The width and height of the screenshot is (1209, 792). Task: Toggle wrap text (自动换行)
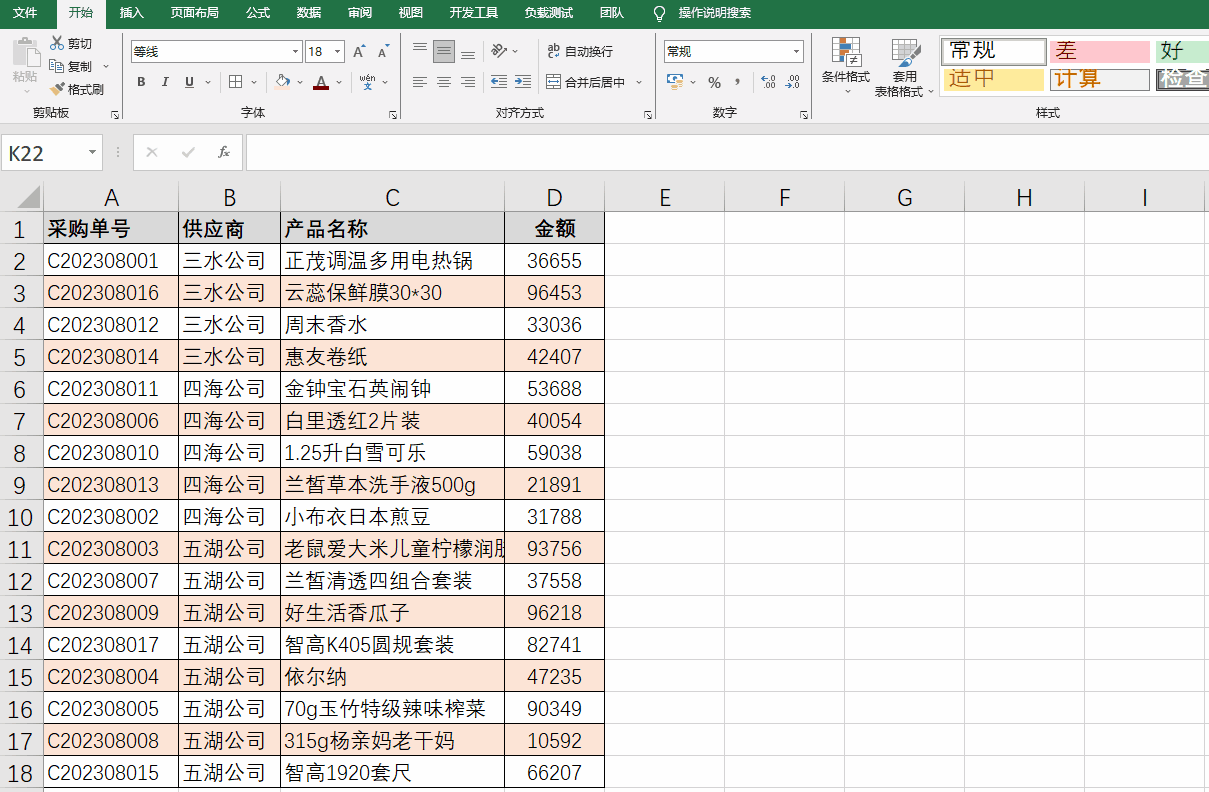pyautogui.click(x=580, y=51)
